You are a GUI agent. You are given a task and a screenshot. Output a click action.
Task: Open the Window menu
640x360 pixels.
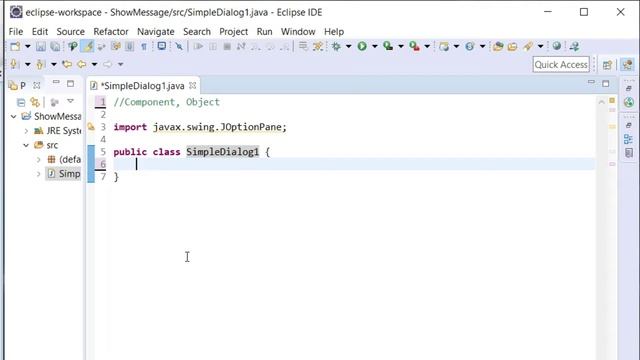[x=298, y=31]
